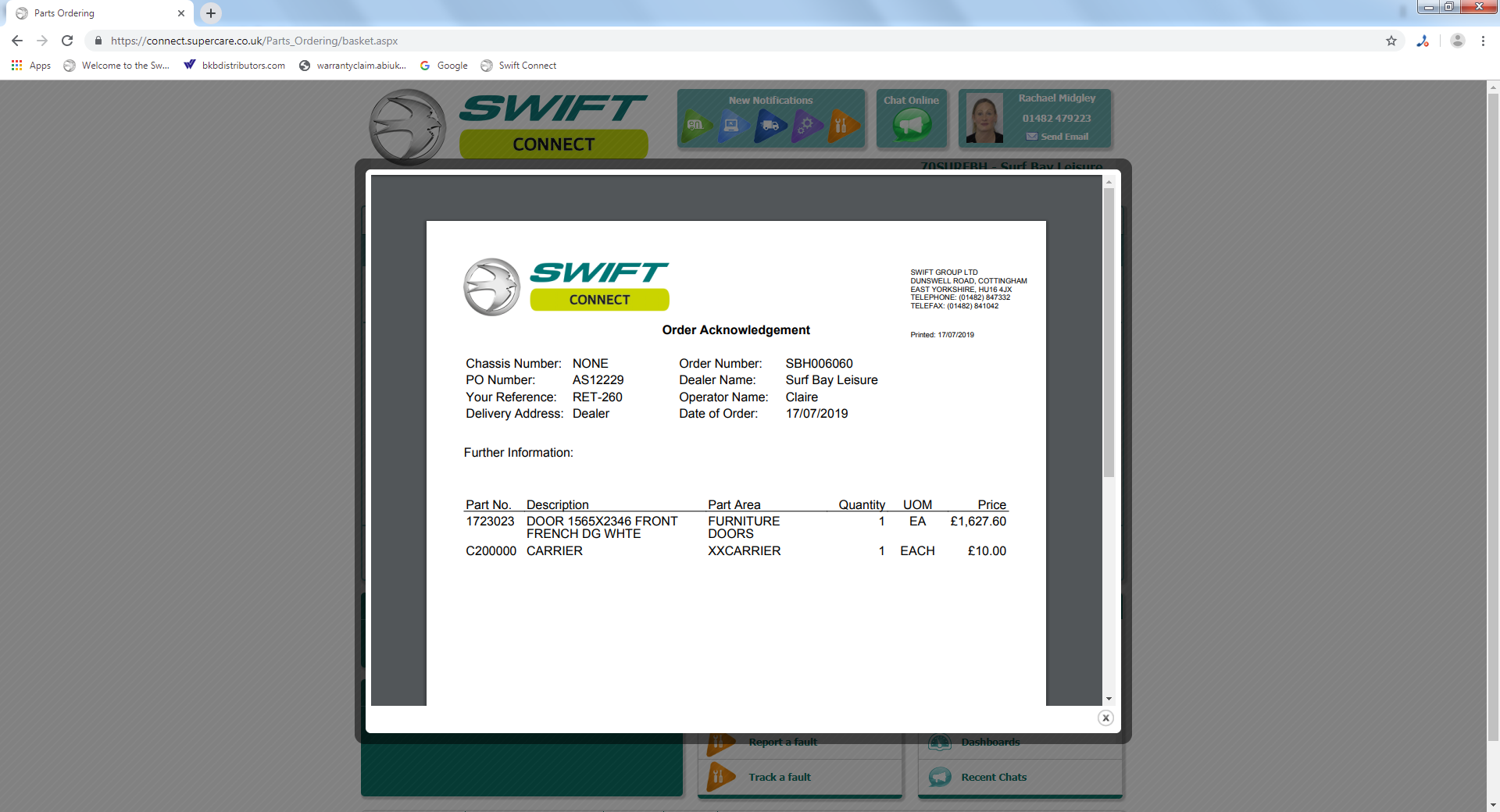Click the Recent Chats speech bubble icon
Image resolution: width=1500 pixels, height=812 pixels.
(940, 777)
